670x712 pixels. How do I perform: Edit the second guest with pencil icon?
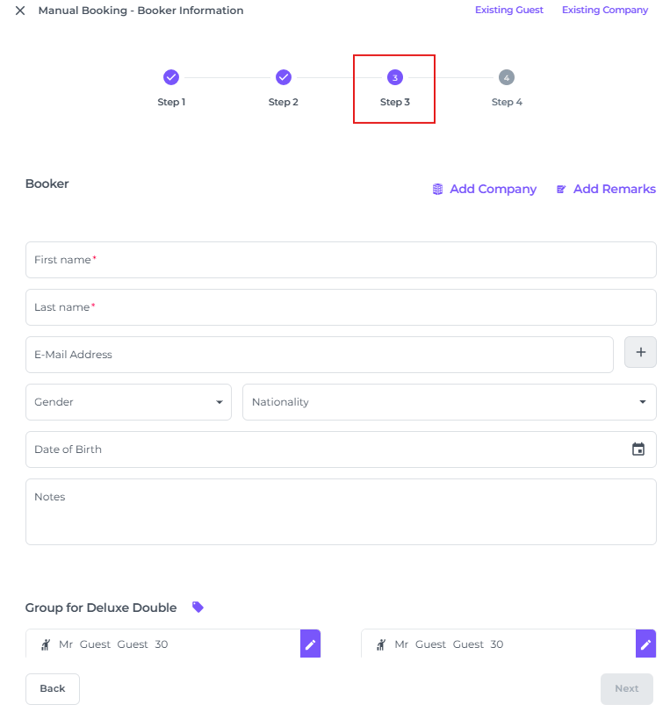(646, 644)
